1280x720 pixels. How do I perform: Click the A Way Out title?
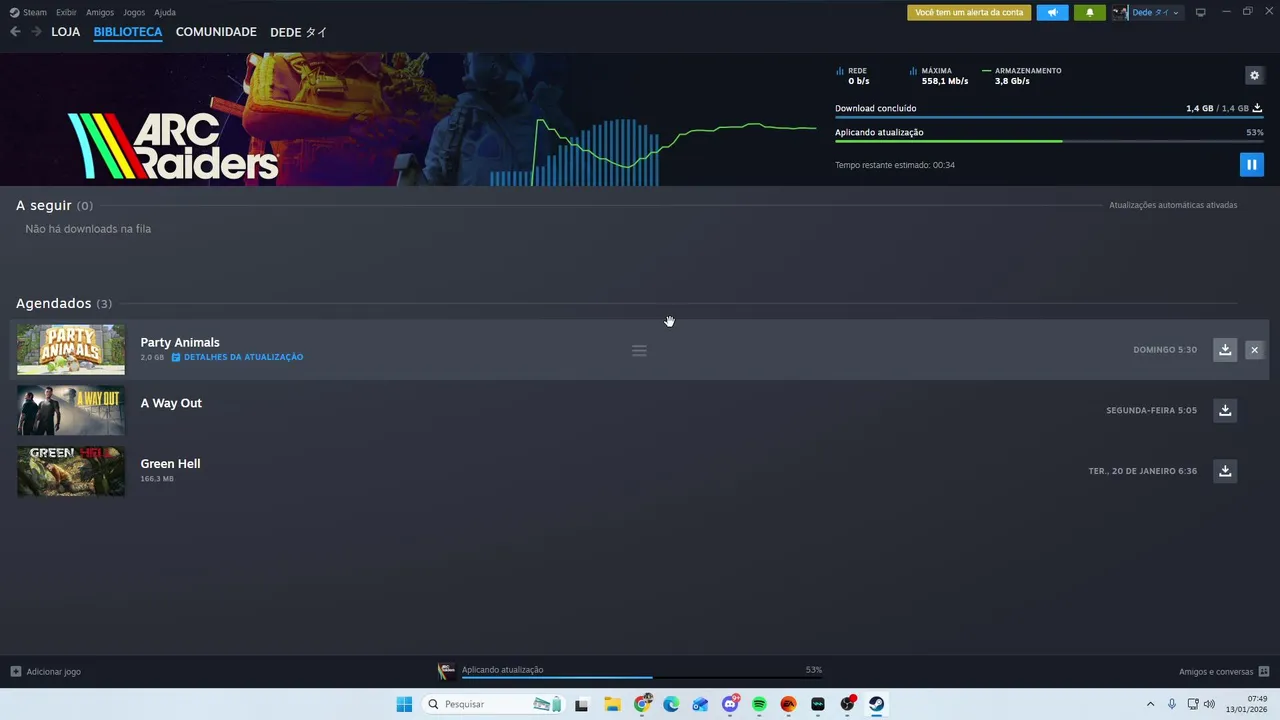tap(171, 403)
